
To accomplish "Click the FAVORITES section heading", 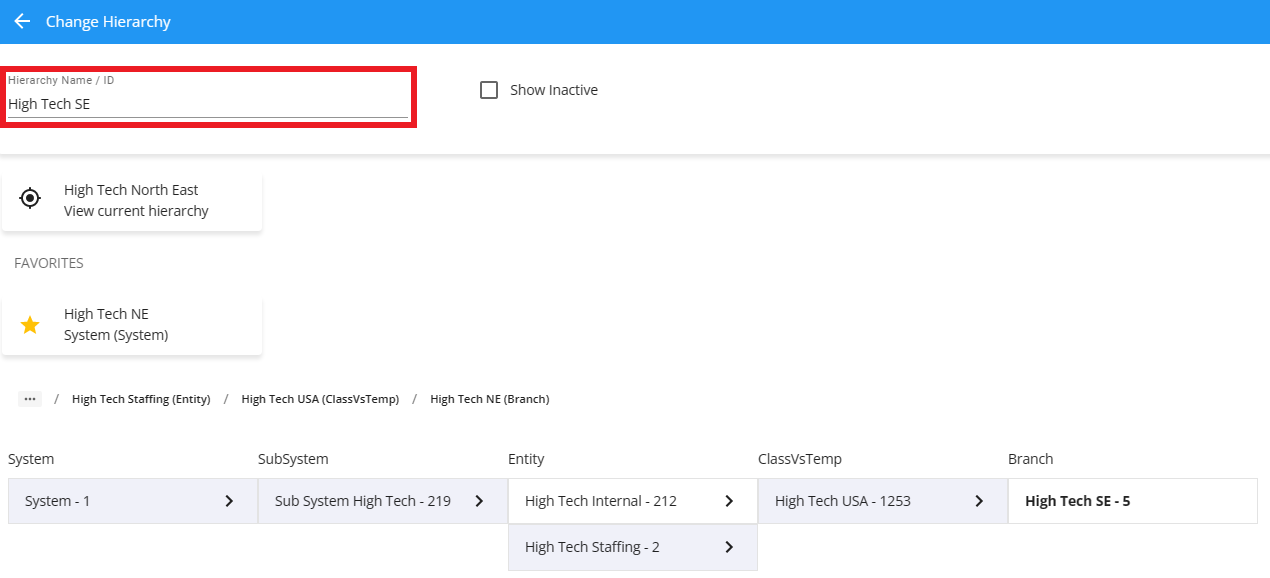I will 49,263.
